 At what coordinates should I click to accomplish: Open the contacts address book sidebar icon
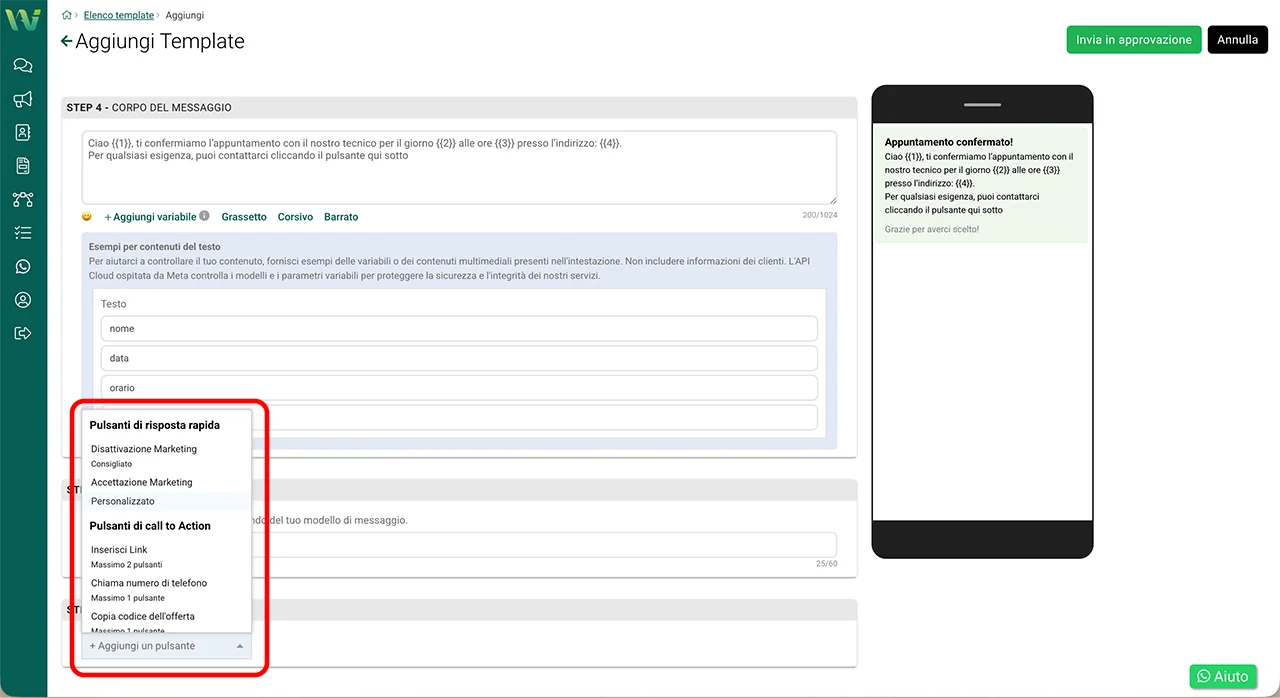[x=22, y=132]
